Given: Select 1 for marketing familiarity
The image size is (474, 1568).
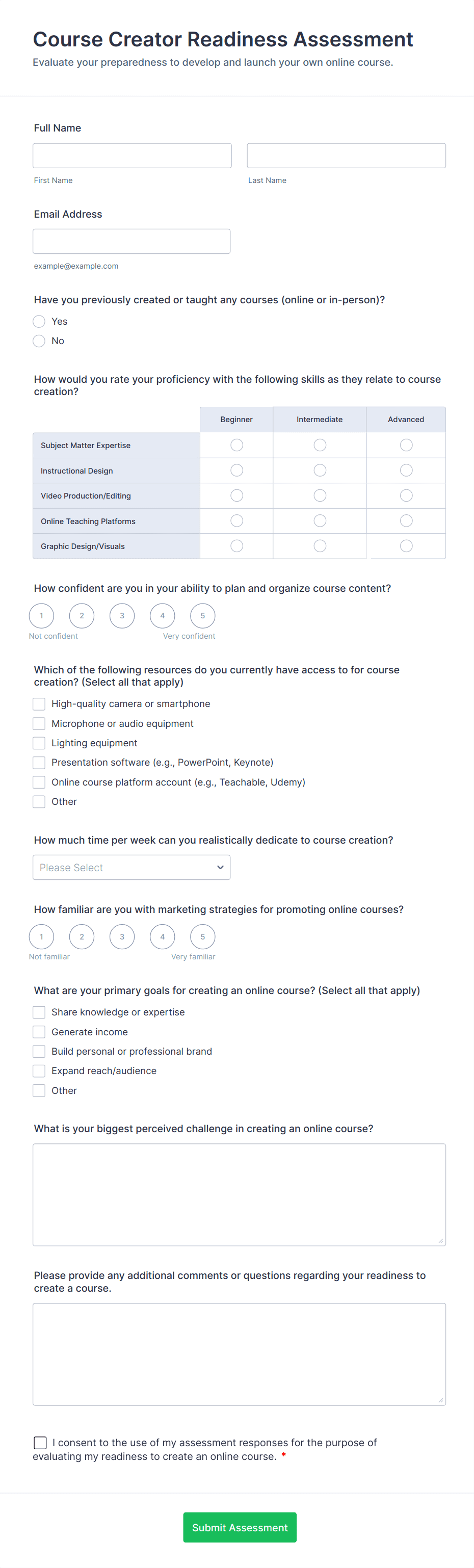Looking at the screenshot, I should (x=41, y=937).
